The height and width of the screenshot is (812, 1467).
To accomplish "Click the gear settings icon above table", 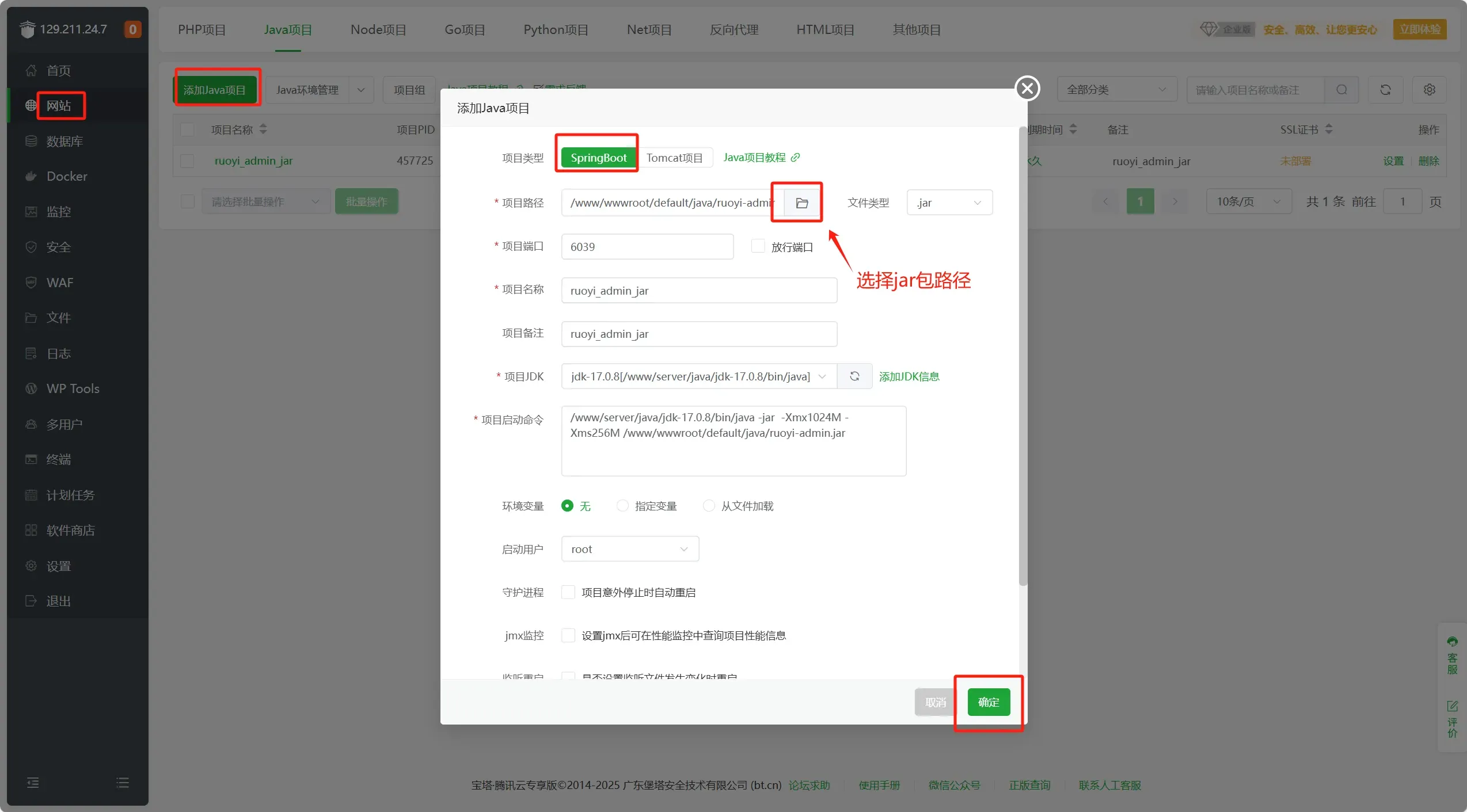I will point(1429,90).
